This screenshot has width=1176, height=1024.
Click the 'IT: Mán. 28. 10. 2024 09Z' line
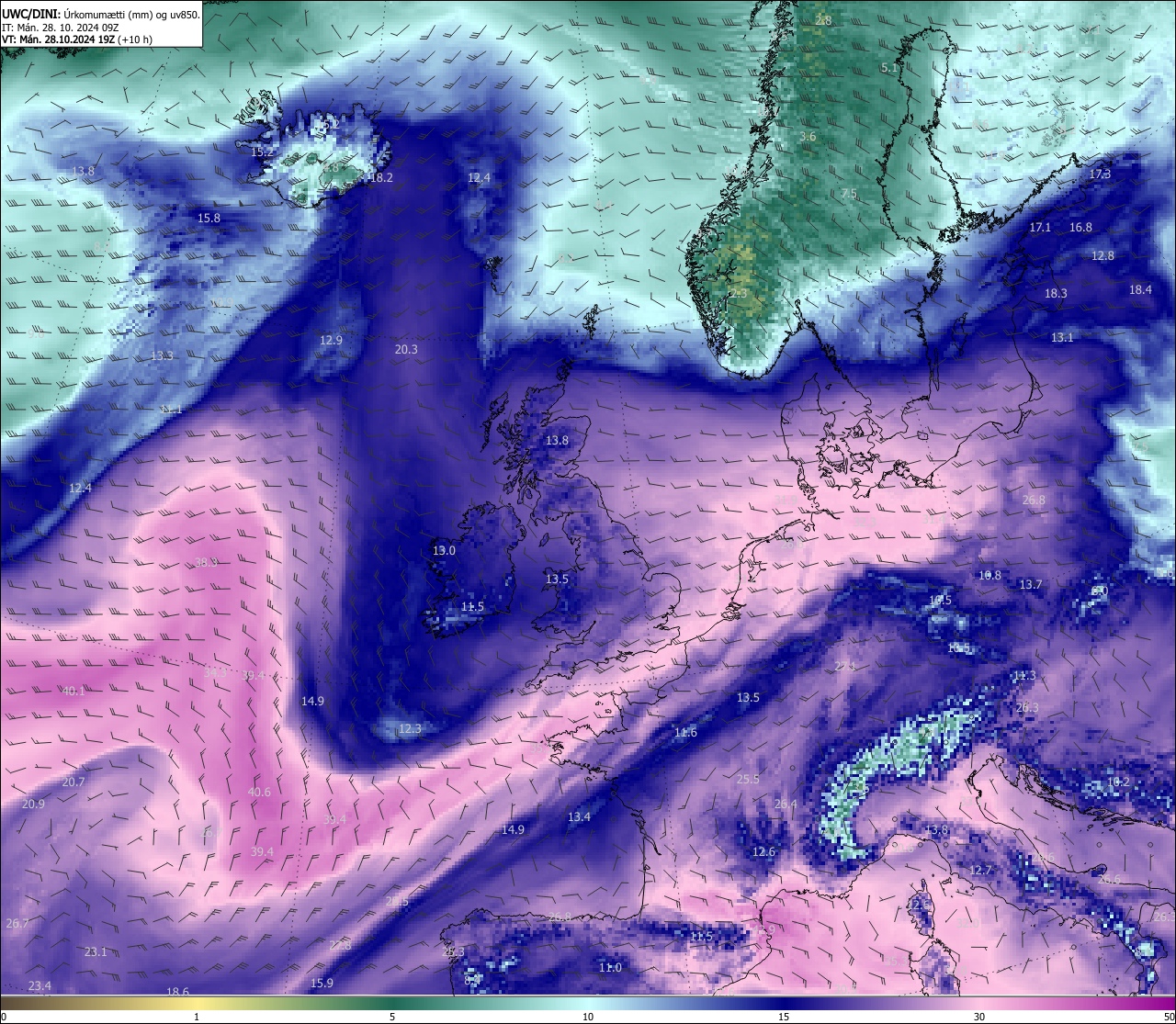tap(61, 28)
